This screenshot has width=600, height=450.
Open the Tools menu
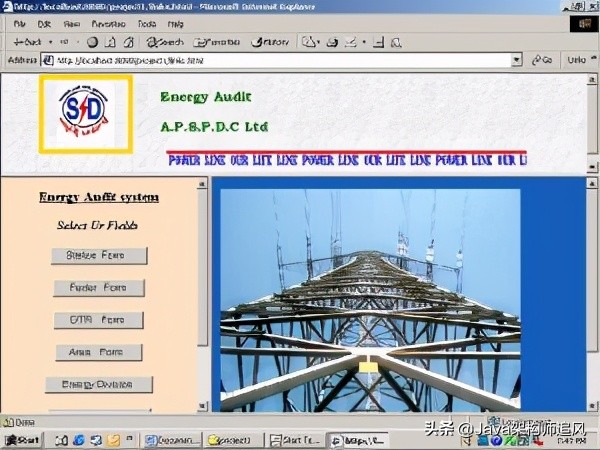(147, 24)
